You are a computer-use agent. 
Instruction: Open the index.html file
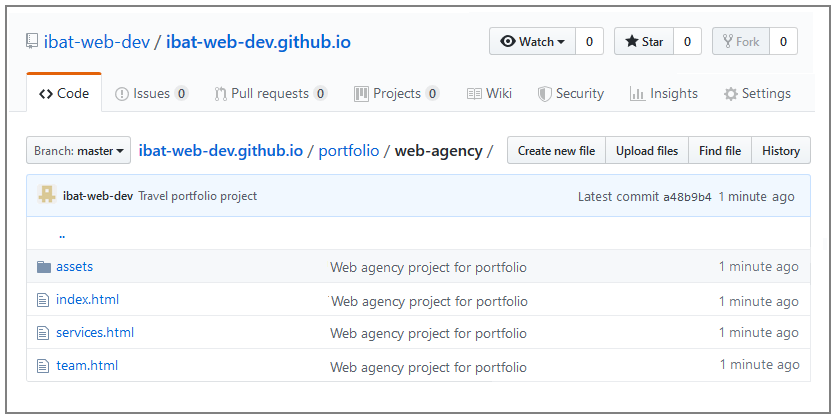point(87,300)
